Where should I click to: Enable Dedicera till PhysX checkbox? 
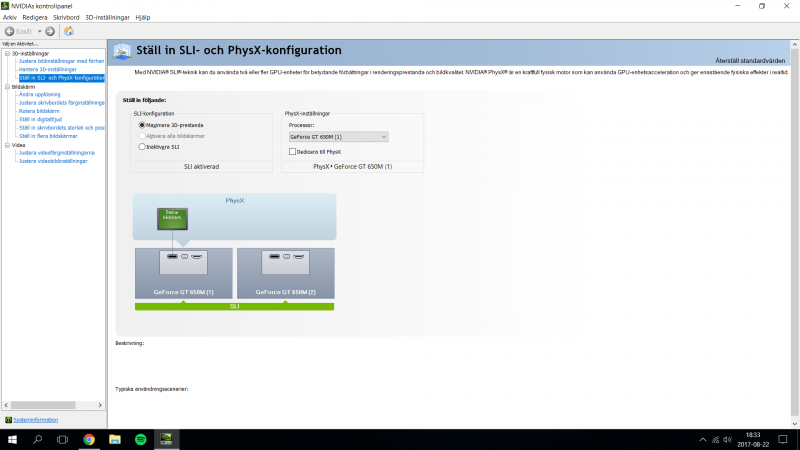click(x=292, y=152)
